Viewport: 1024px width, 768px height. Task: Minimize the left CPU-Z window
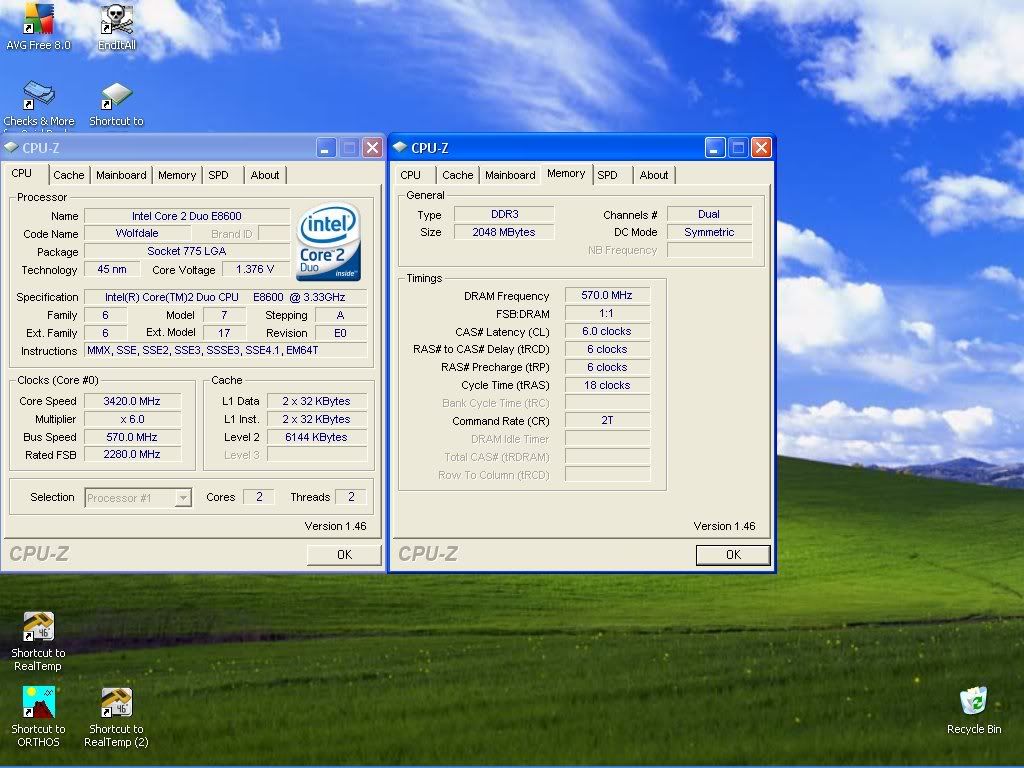(x=327, y=148)
